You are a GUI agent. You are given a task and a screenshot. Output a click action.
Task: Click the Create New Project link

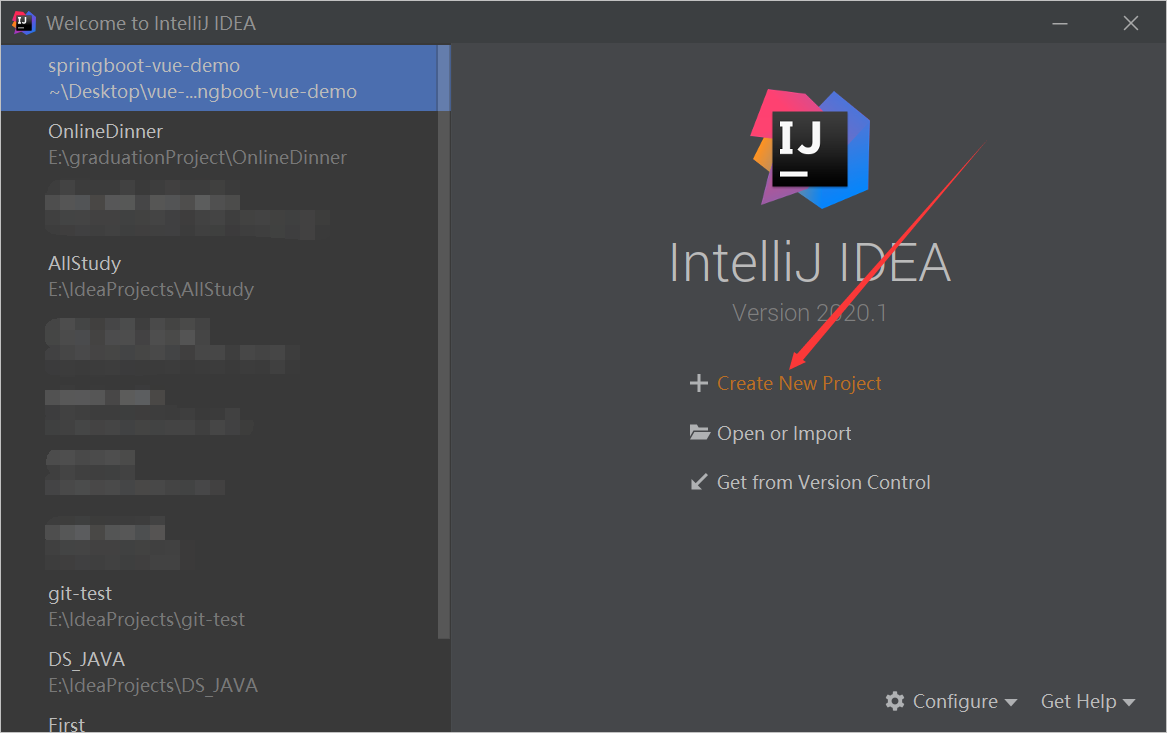pyautogui.click(x=799, y=383)
